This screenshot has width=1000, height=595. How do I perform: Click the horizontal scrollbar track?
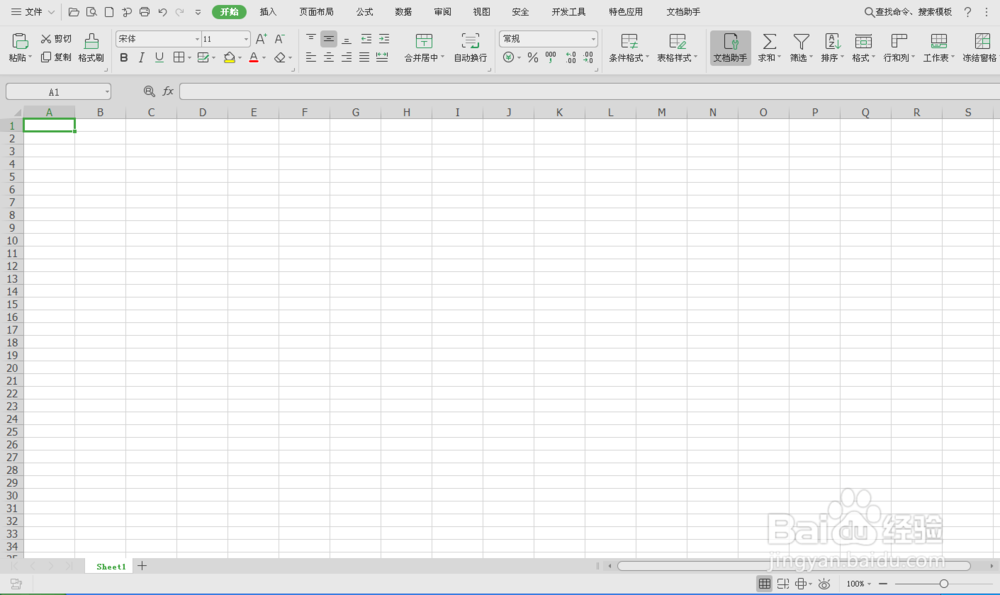794,566
